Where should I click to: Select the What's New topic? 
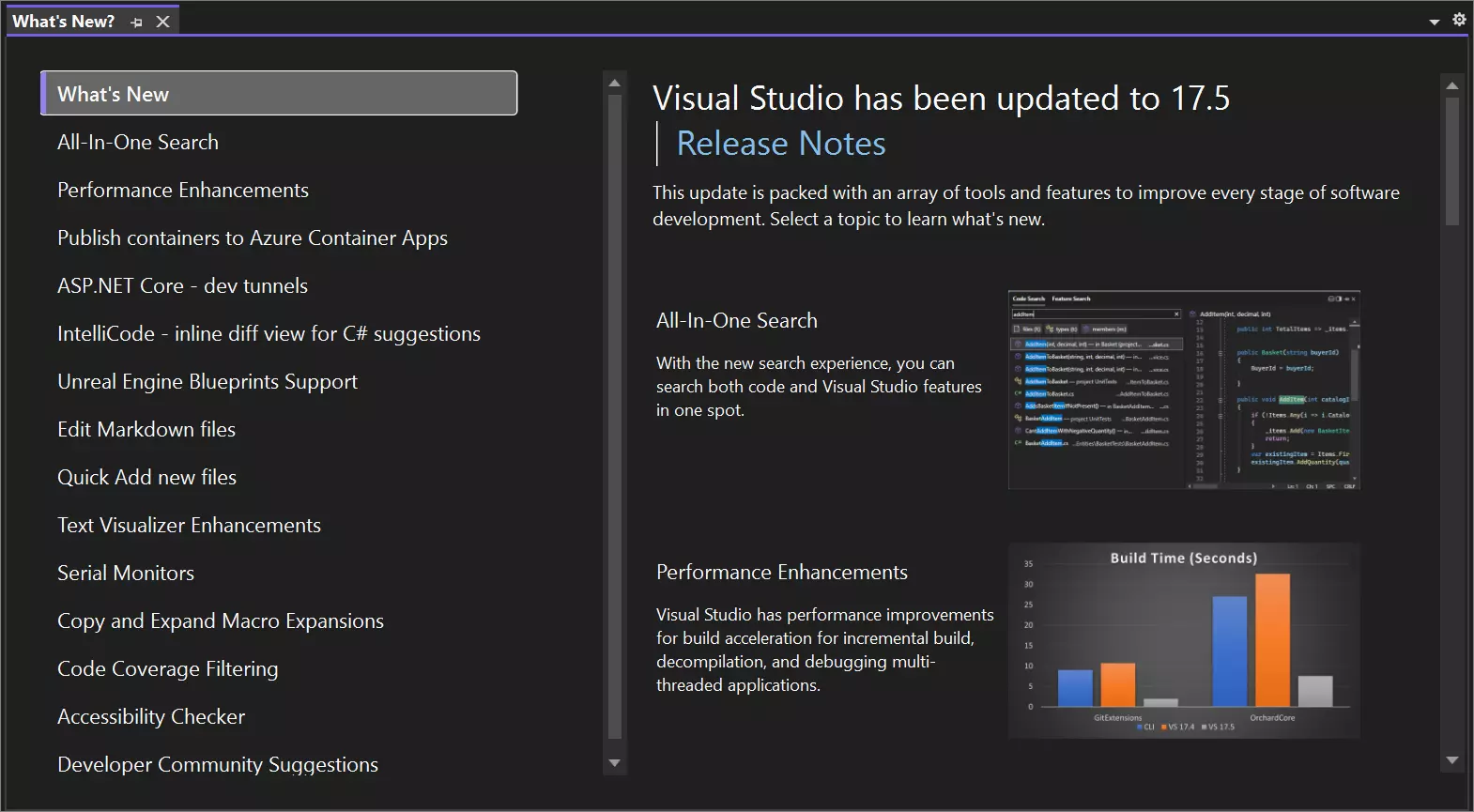[x=279, y=94]
